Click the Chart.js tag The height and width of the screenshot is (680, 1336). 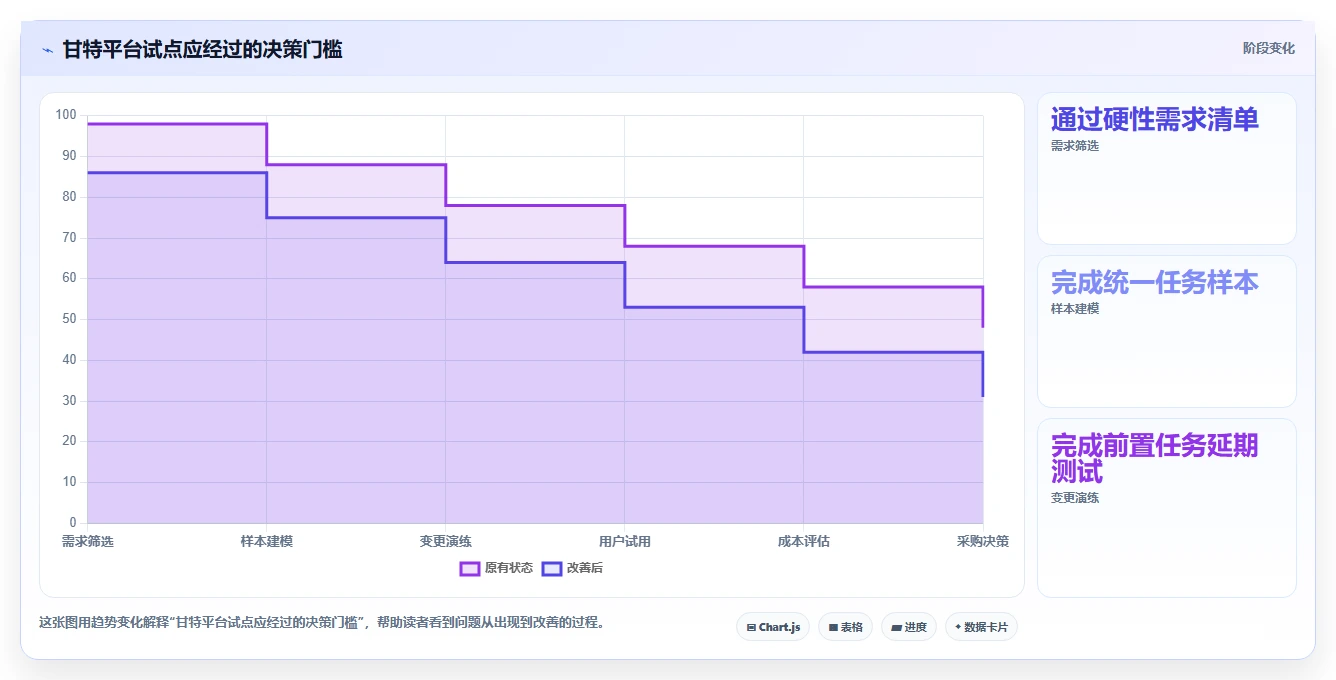[773, 627]
